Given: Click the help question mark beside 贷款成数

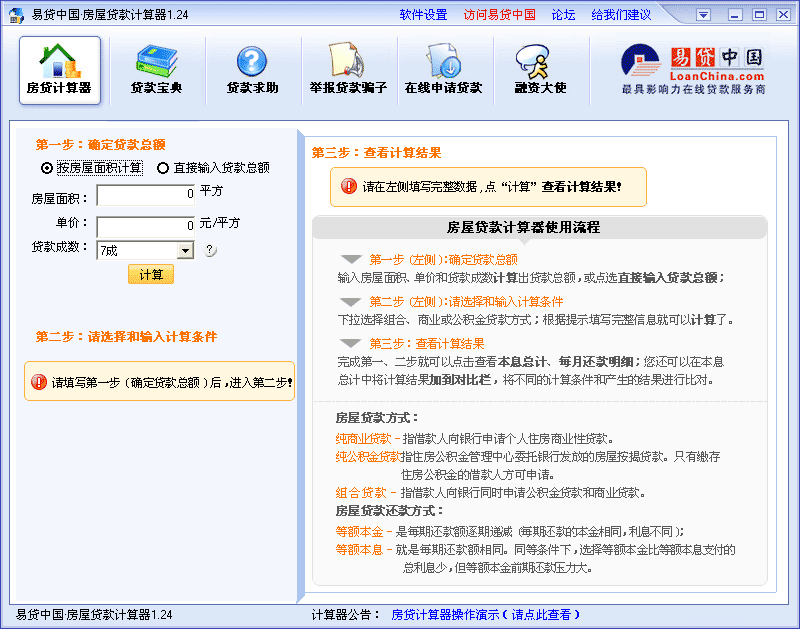Looking at the screenshot, I should [210, 251].
